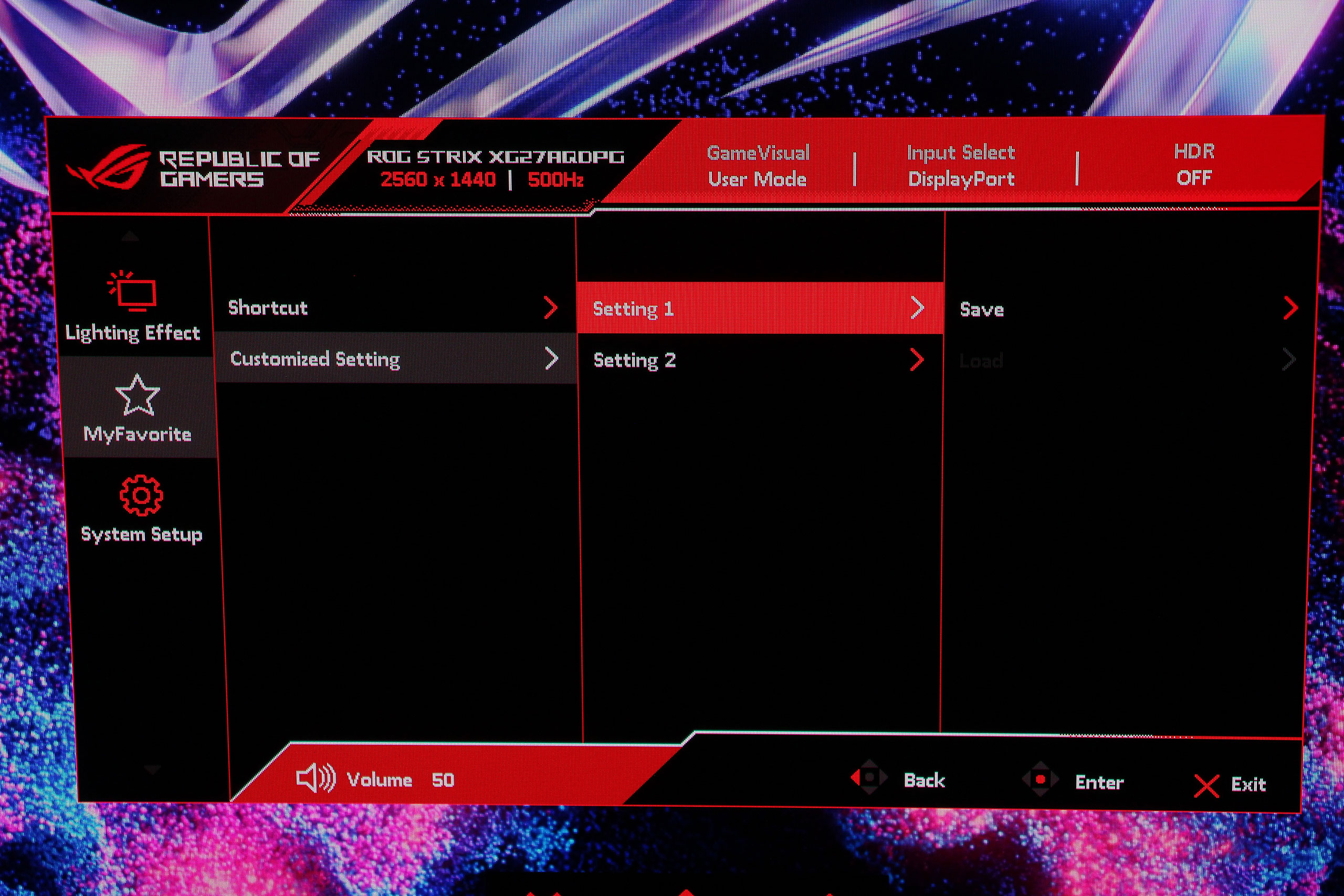Click the ROG eye logo
1344x896 pixels.
[x=109, y=167]
